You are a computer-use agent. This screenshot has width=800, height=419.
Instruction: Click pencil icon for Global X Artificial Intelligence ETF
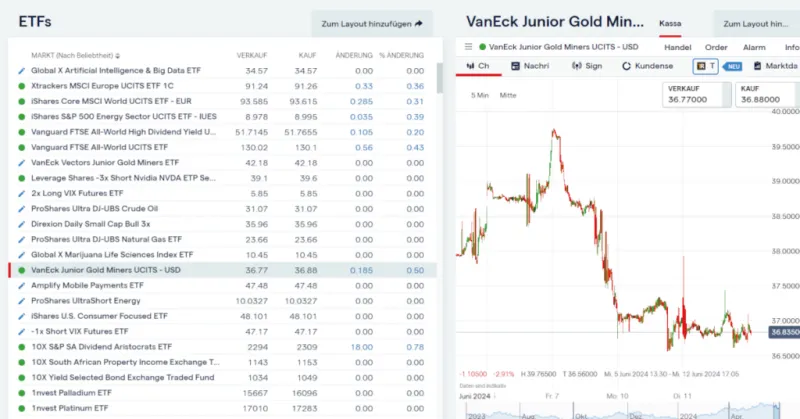(x=21, y=71)
